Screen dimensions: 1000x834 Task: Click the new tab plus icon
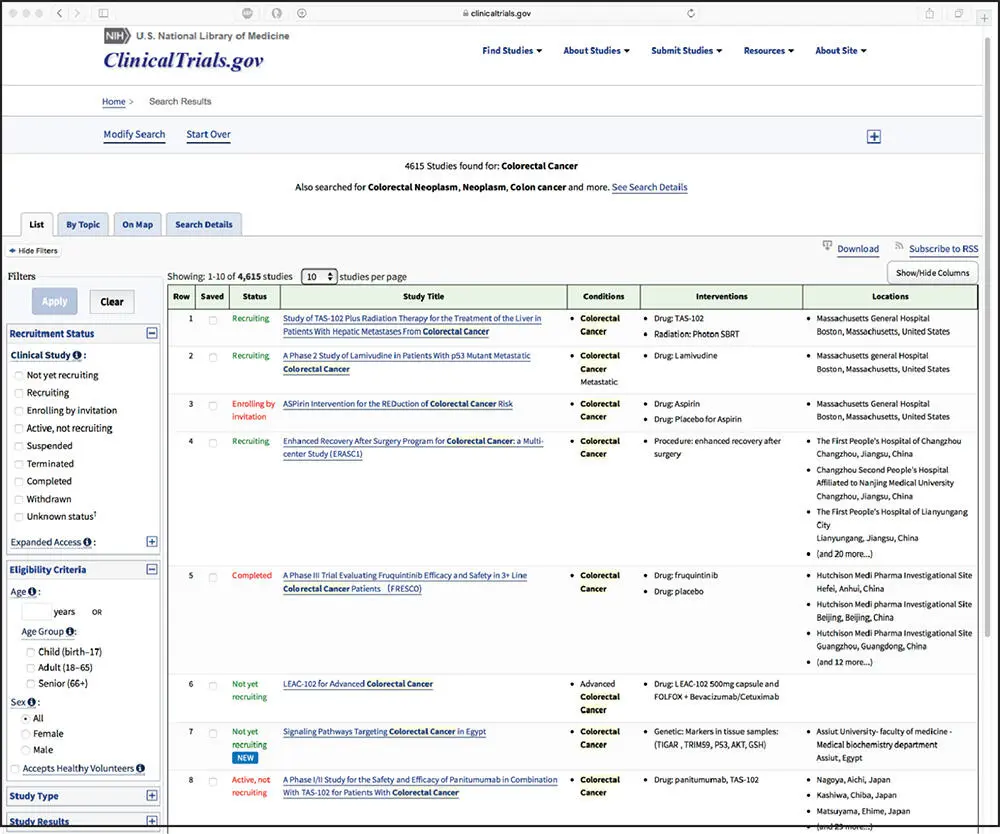tap(984, 17)
